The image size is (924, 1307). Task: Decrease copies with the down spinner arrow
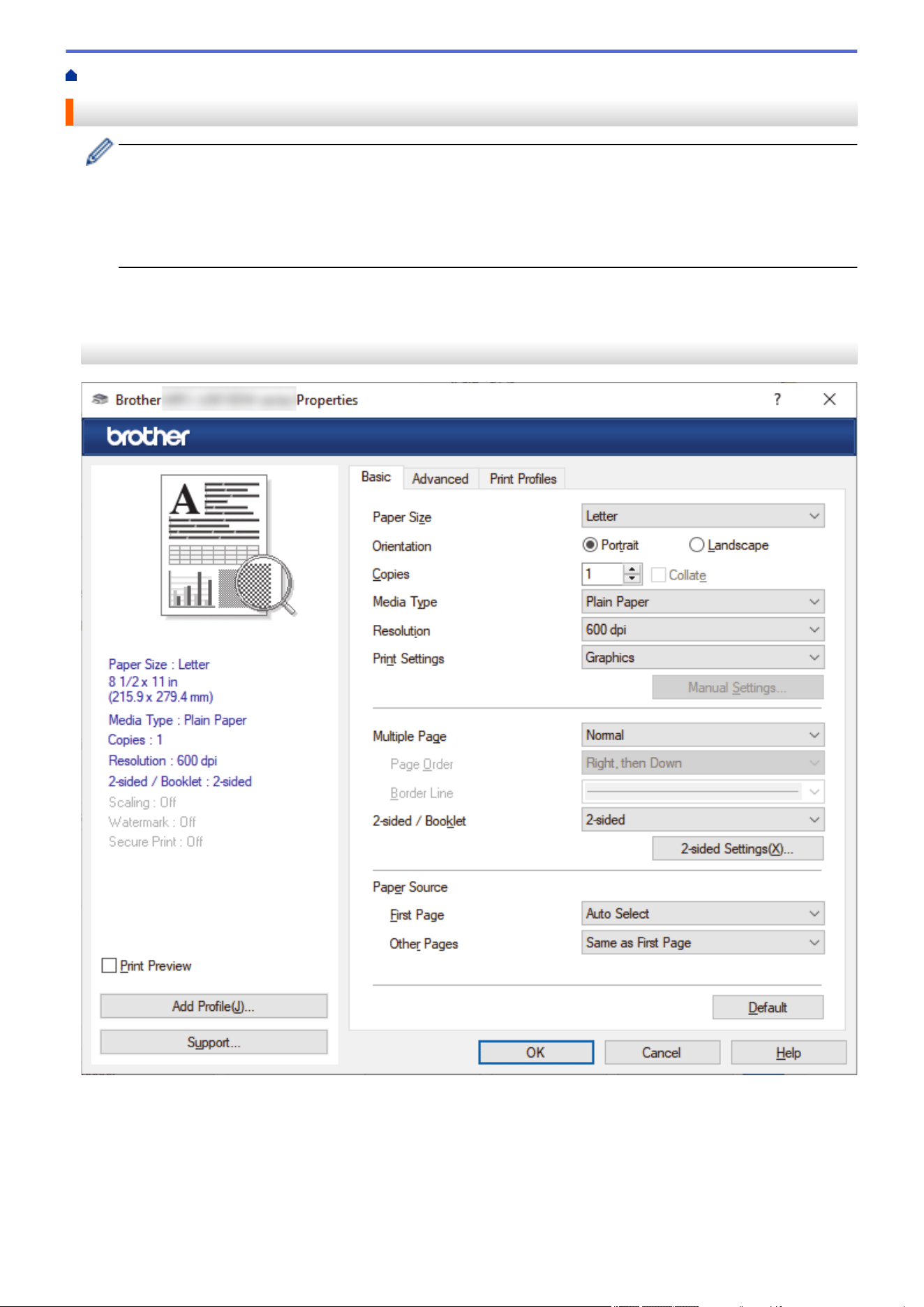[x=632, y=579]
